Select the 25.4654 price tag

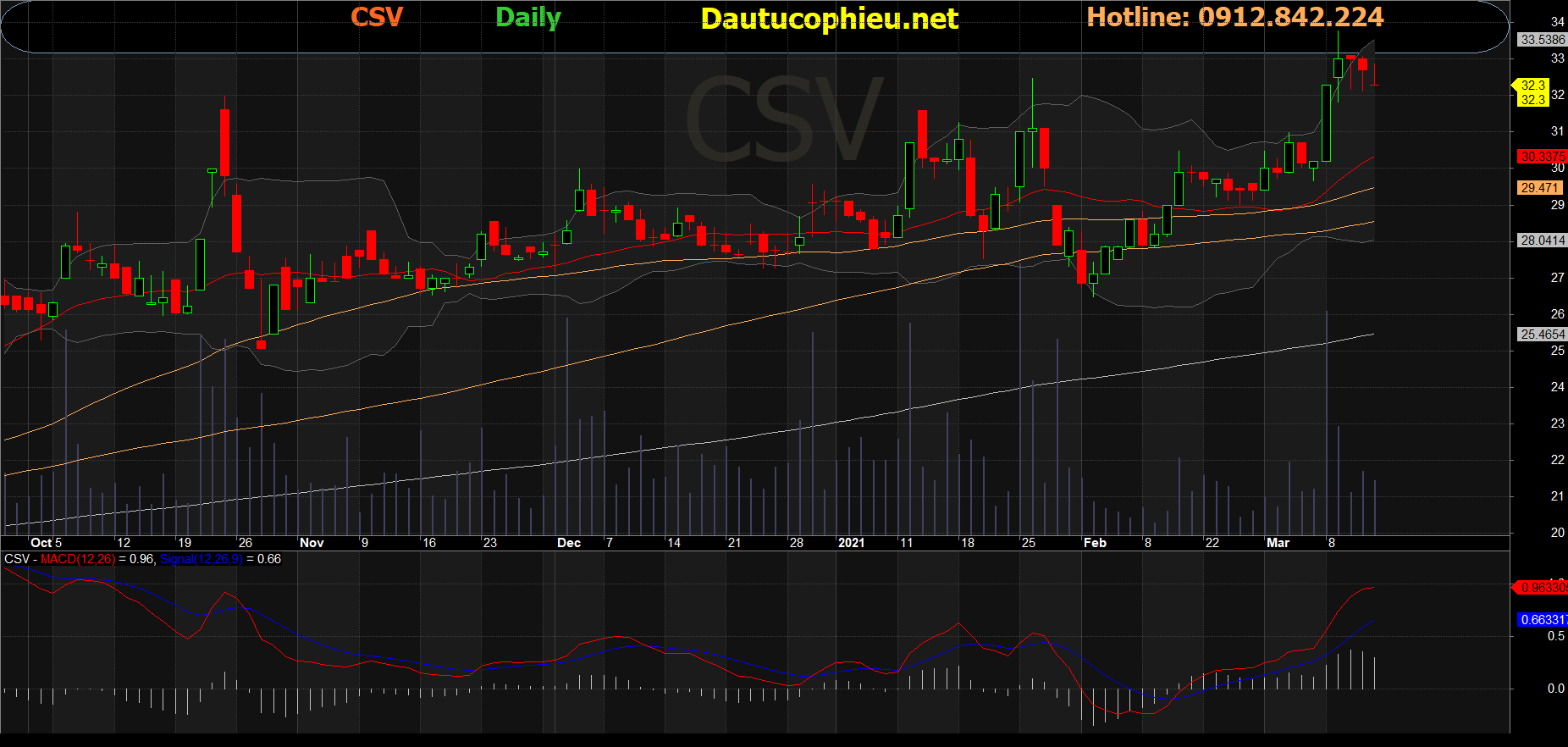tap(1542, 335)
